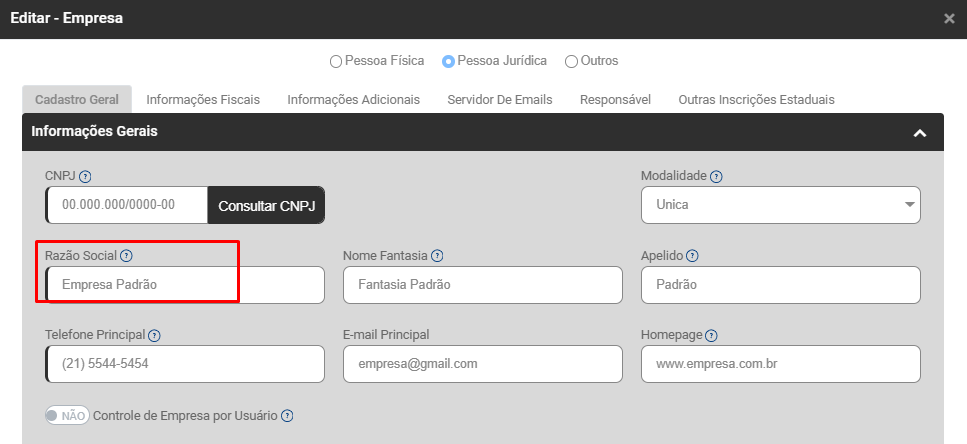Click the Homepage help icon
This screenshot has width=967, height=444.
[x=711, y=336]
